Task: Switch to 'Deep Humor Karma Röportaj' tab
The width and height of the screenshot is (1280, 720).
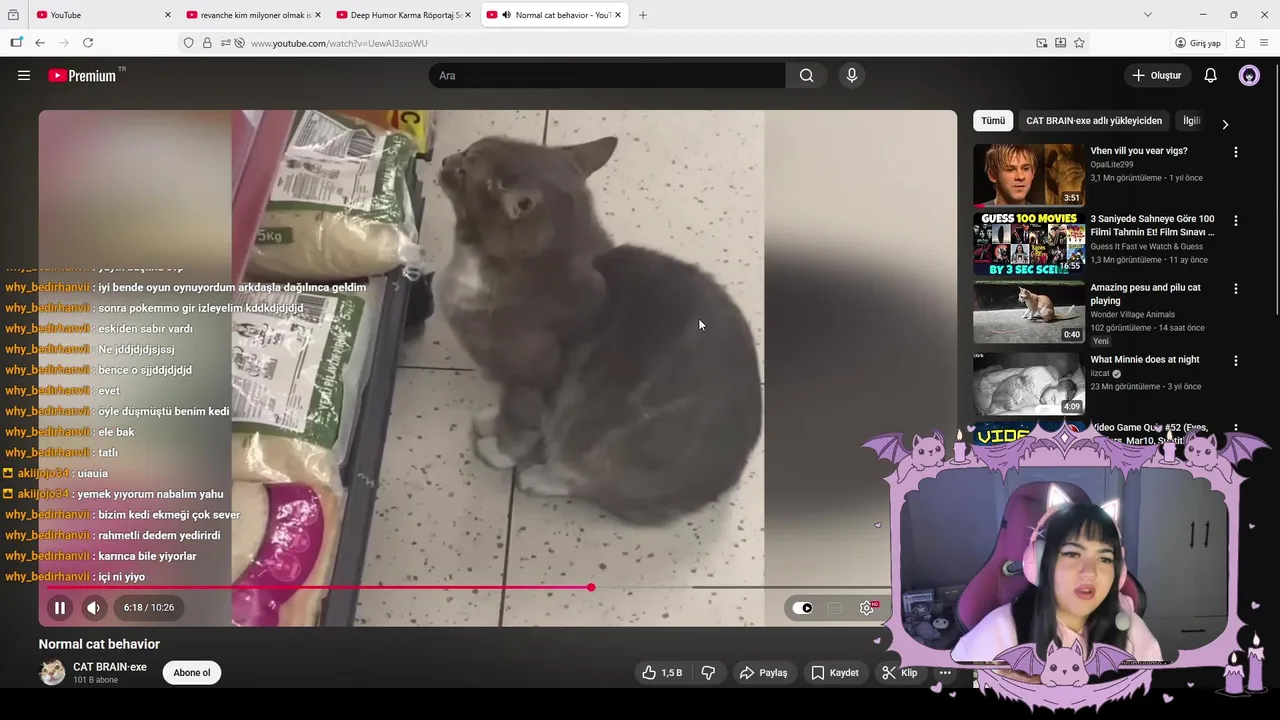Action: click(403, 15)
